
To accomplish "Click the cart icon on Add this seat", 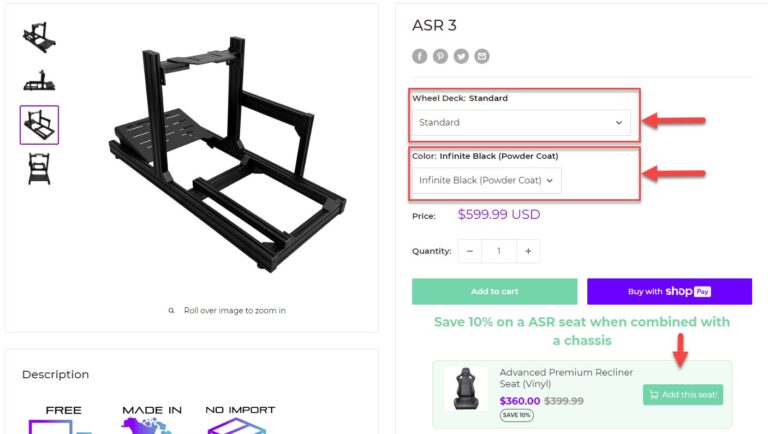I will (654, 394).
